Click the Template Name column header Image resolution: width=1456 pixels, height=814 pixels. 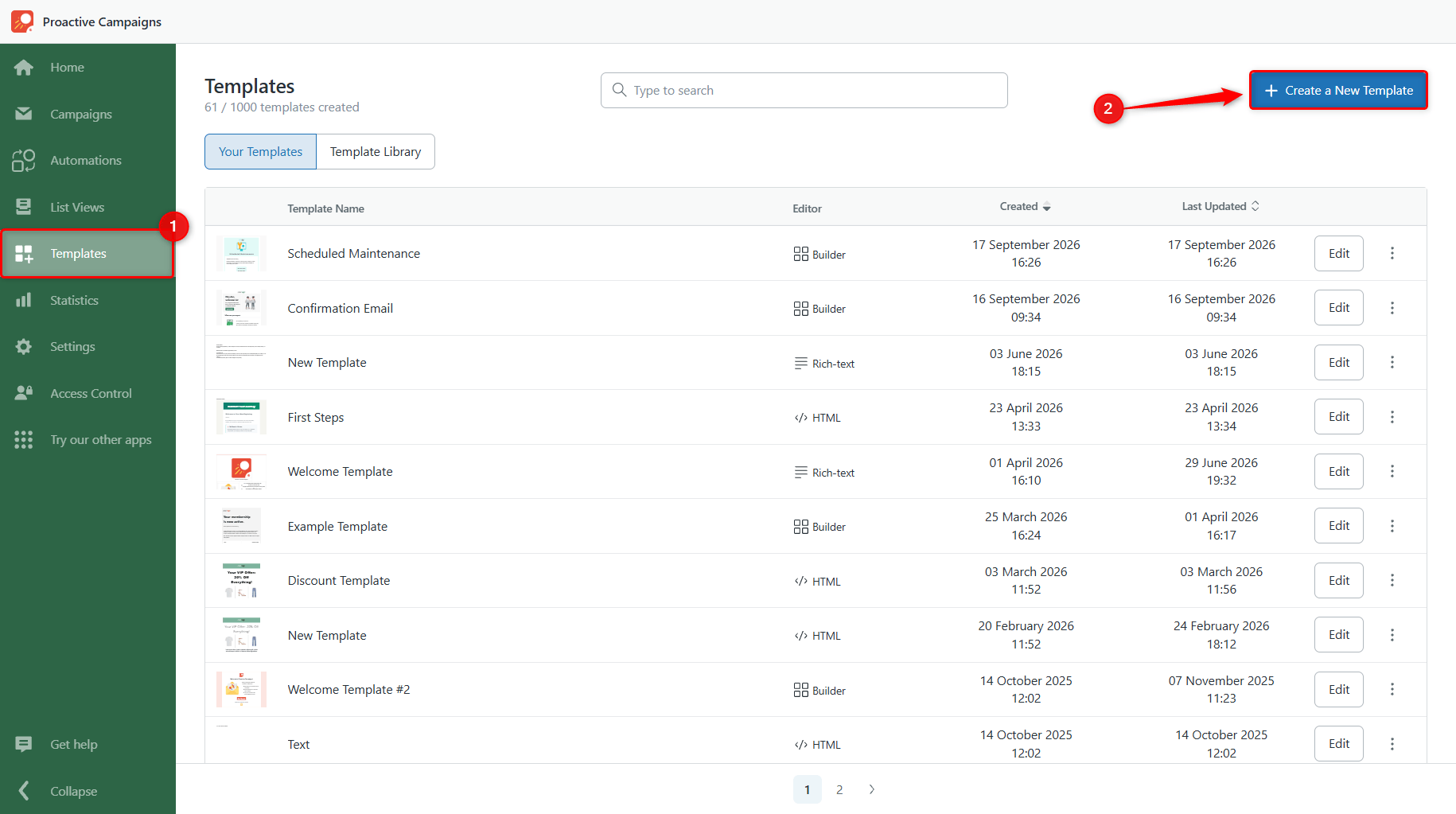(x=325, y=208)
